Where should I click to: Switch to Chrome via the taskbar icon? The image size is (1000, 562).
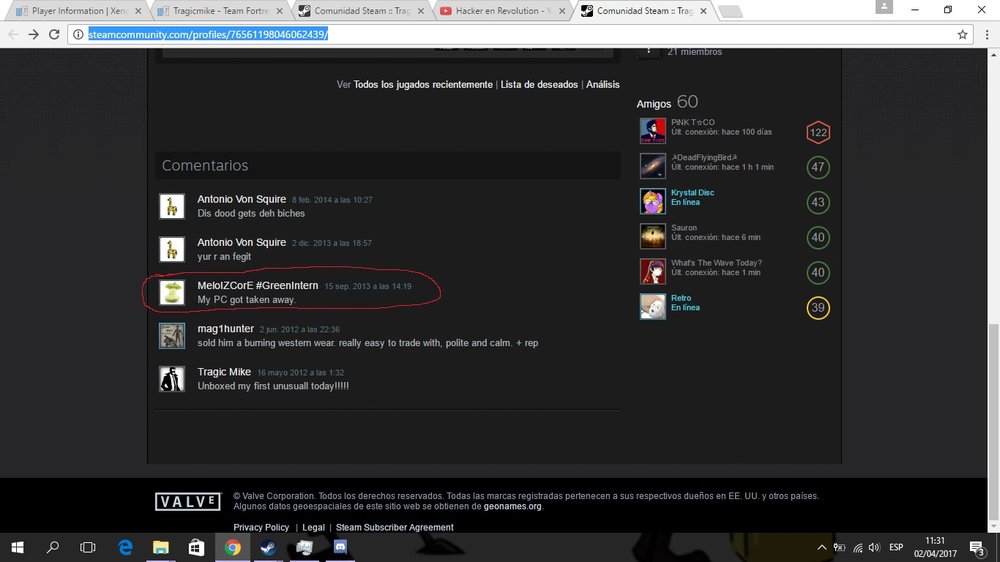click(233, 547)
